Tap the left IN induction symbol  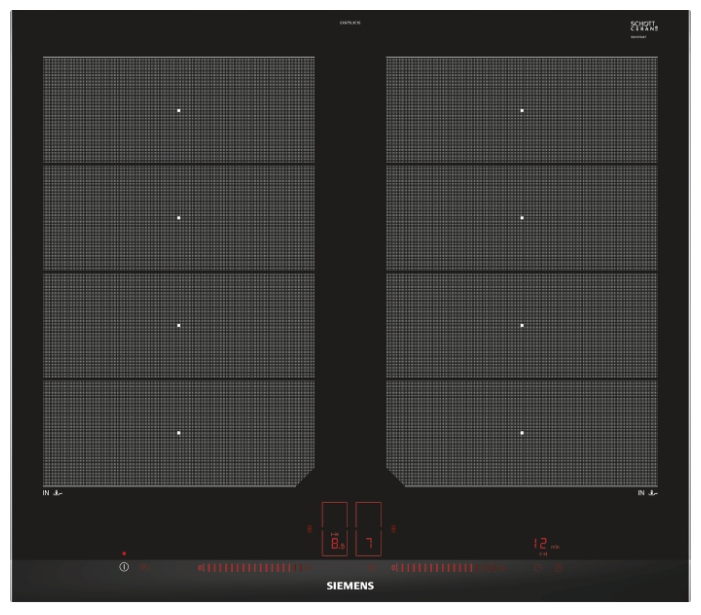coord(54,493)
